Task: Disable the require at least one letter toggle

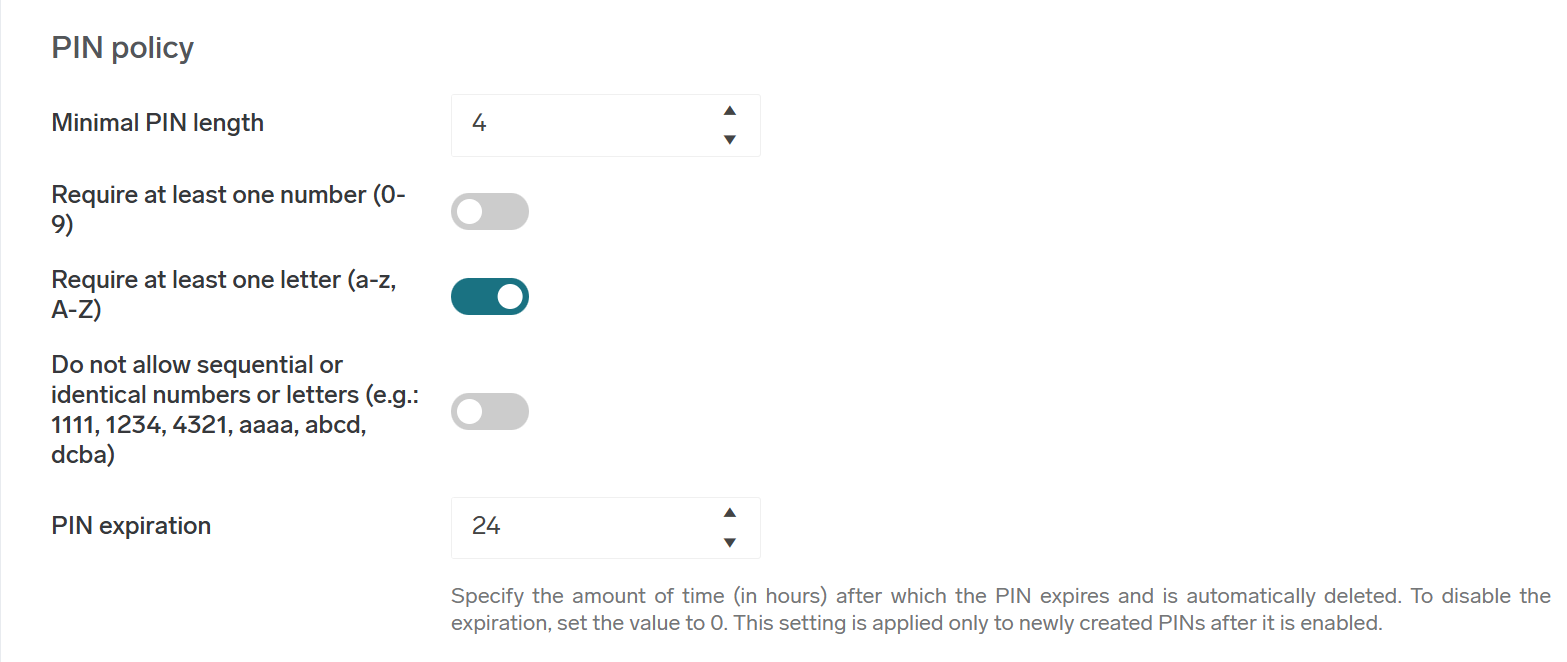Action: [x=490, y=296]
